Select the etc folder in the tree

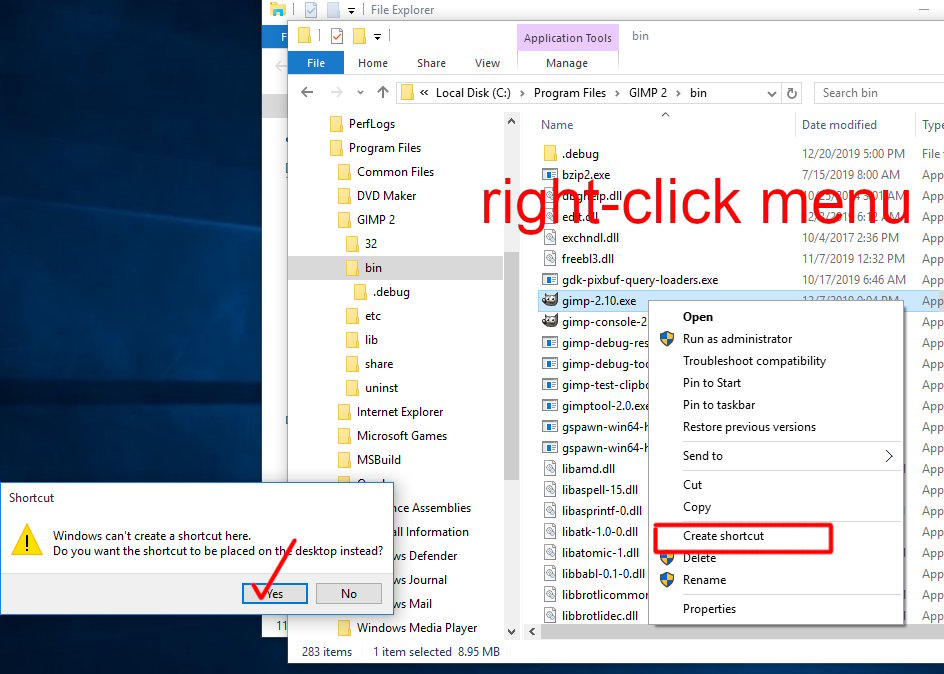373,317
